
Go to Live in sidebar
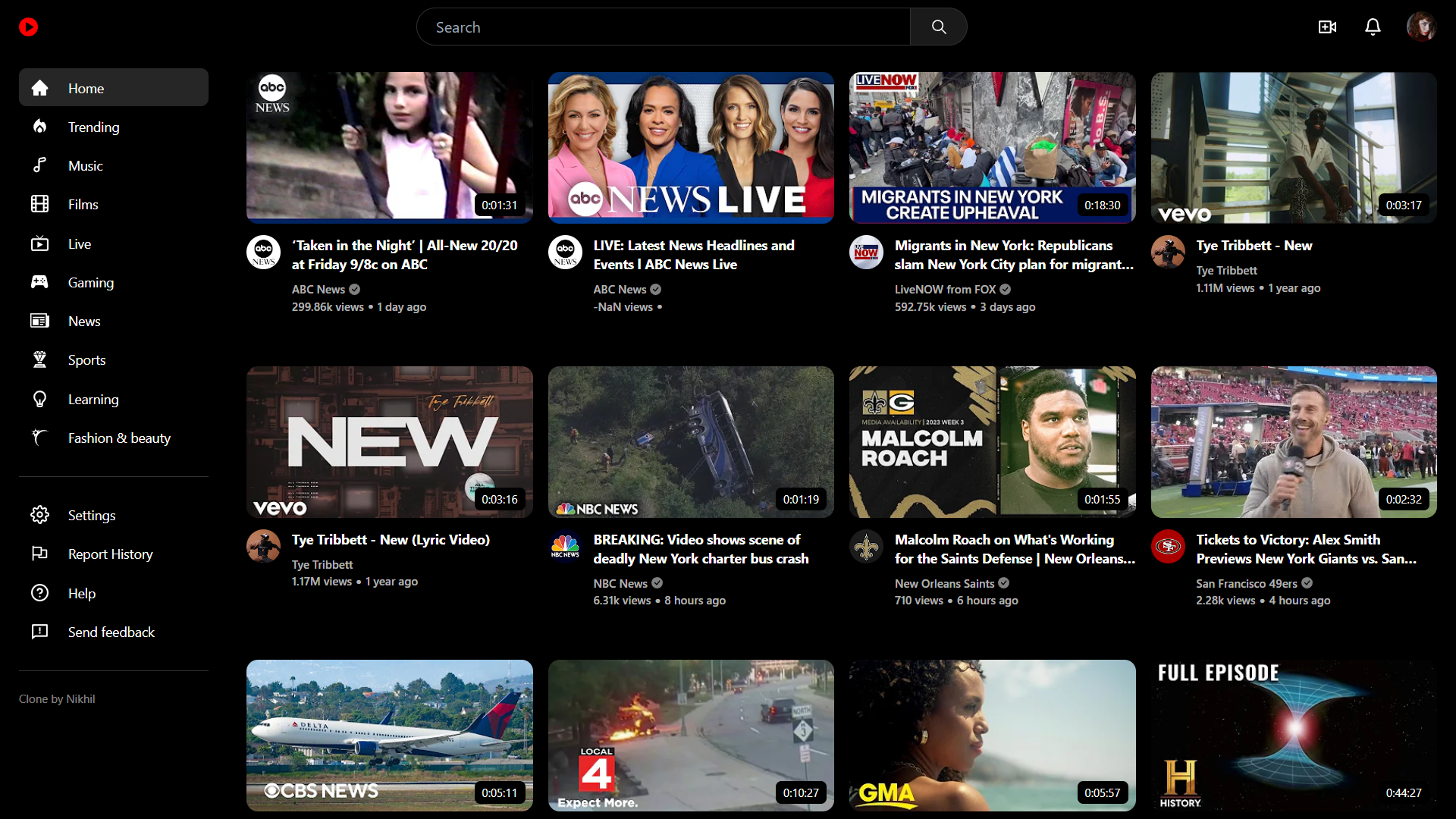point(79,243)
